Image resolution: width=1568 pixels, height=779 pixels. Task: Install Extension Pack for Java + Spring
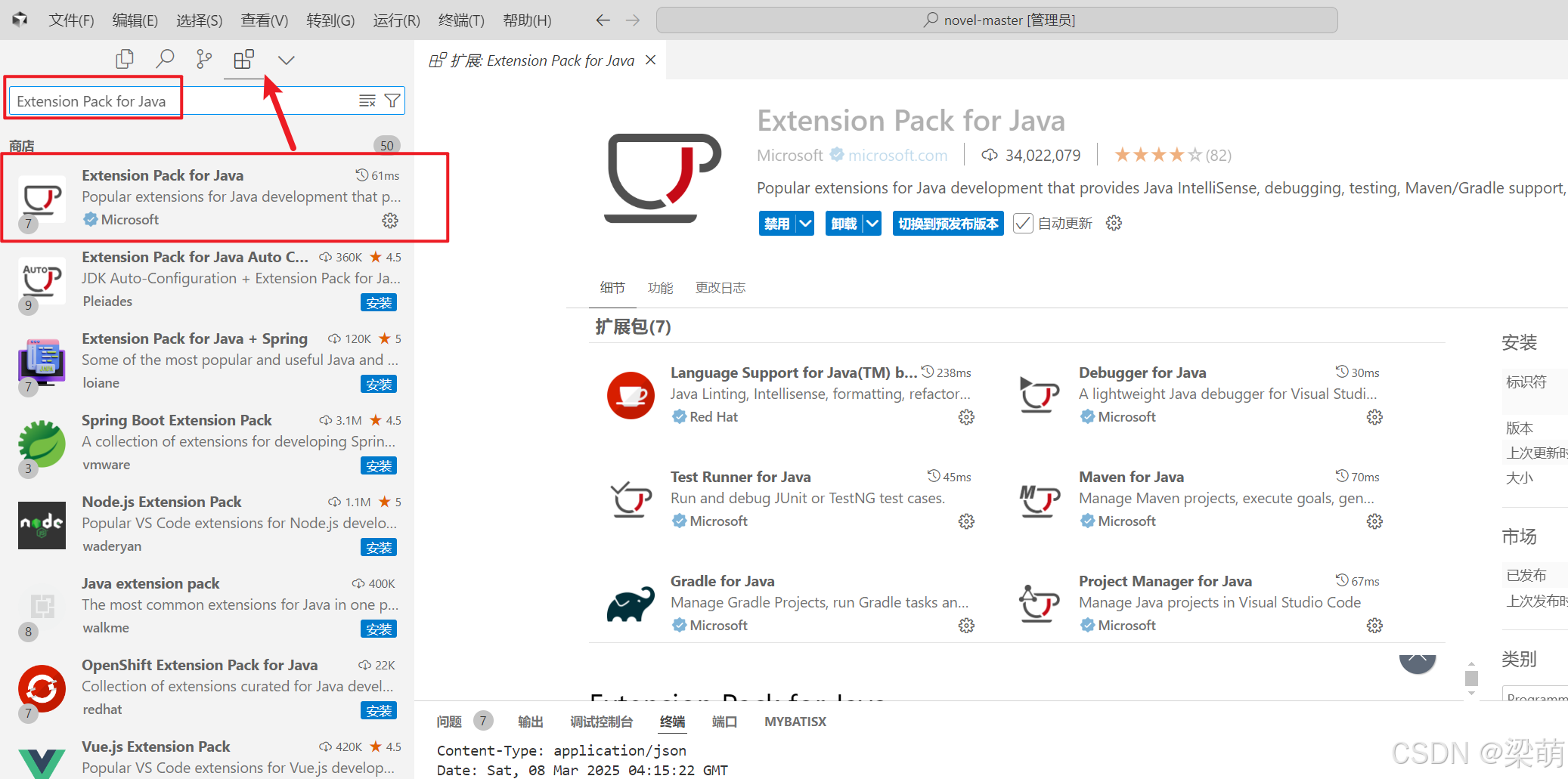coord(379,384)
